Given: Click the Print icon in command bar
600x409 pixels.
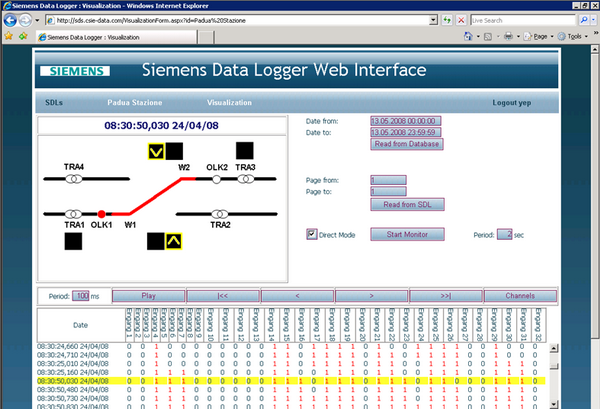Looking at the screenshot, I should coord(509,36).
